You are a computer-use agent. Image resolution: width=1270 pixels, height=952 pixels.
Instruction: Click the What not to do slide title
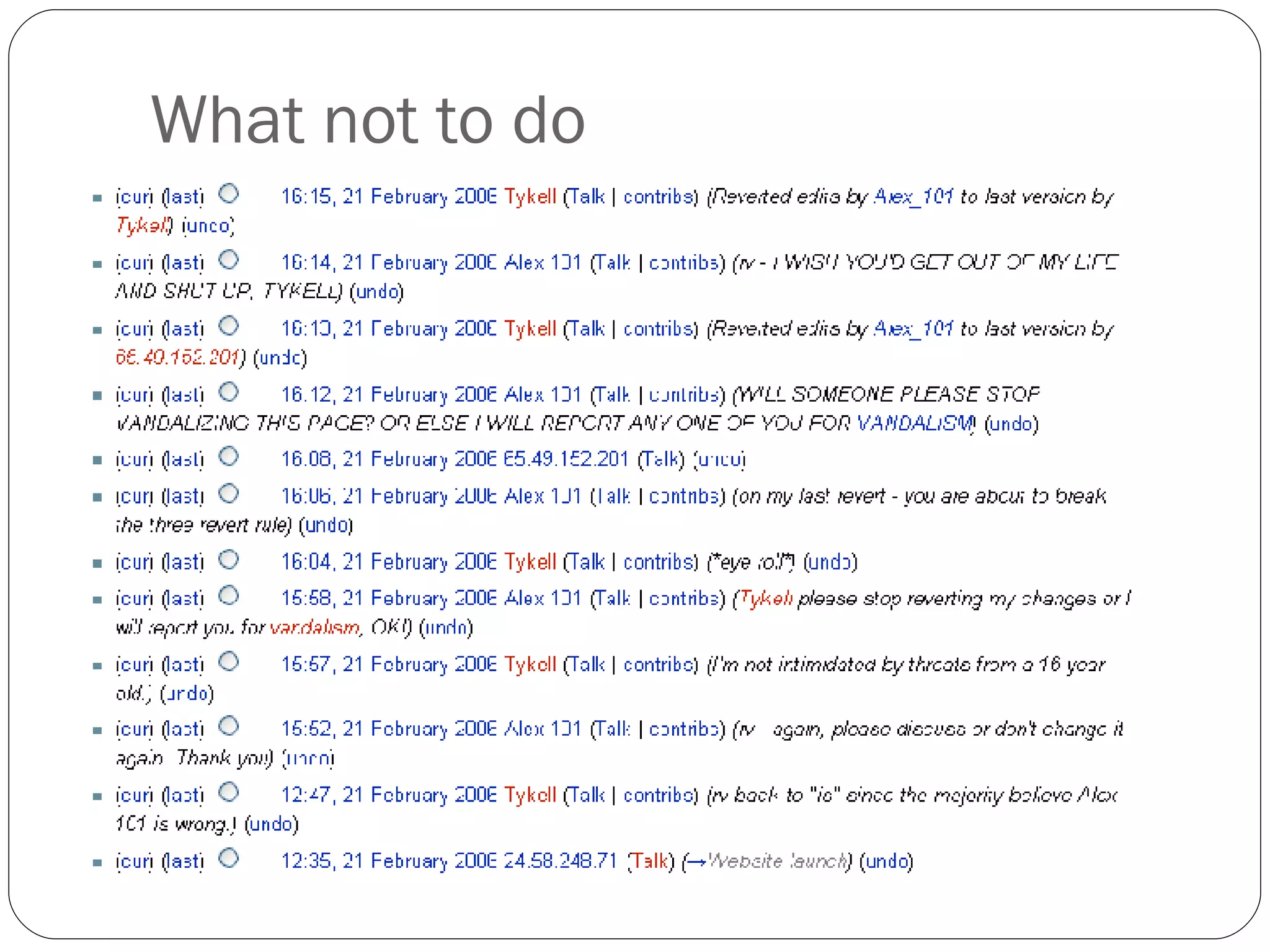pyautogui.click(x=368, y=120)
